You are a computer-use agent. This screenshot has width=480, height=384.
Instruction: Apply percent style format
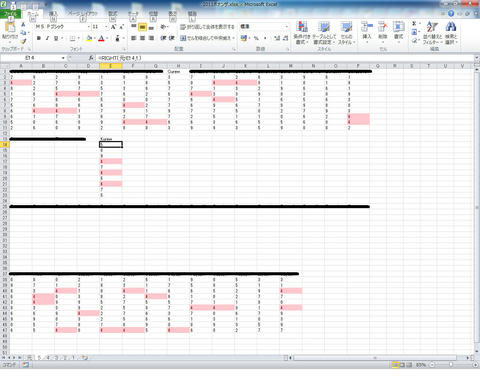point(256,38)
